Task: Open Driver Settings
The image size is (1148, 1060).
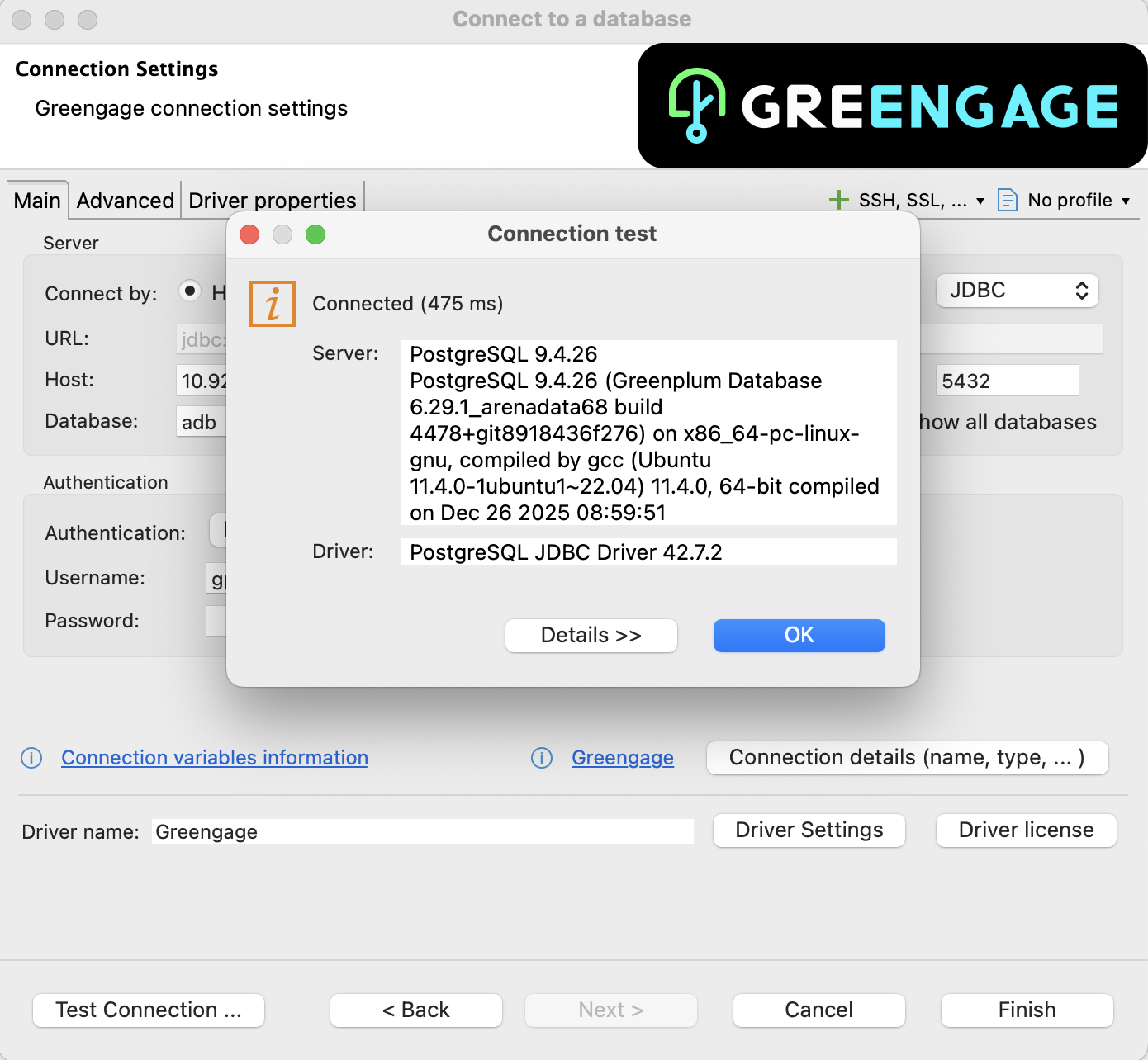Action: [809, 830]
